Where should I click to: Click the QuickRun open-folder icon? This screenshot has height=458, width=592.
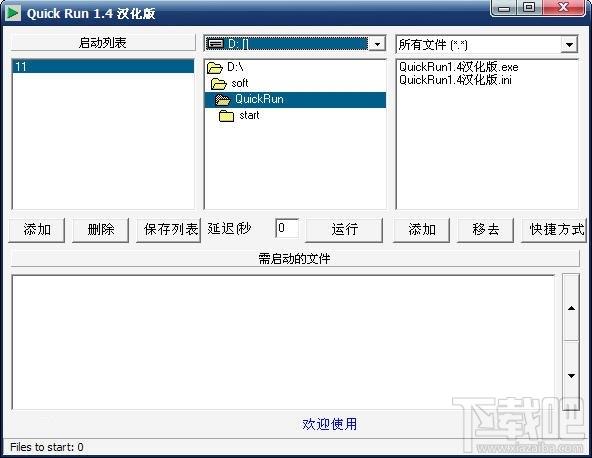pyautogui.click(x=222, y=100)
